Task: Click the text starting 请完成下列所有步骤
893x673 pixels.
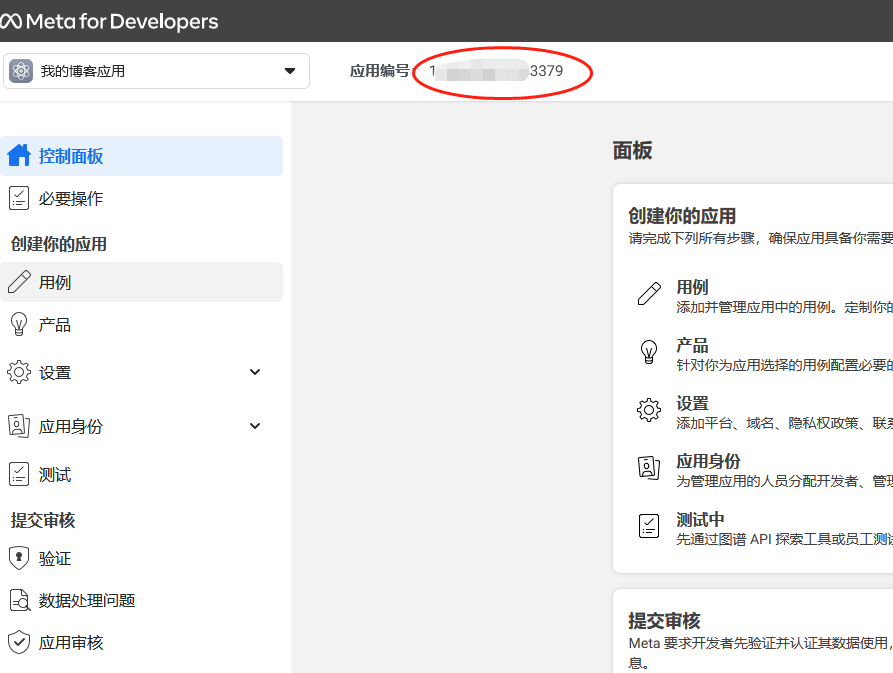Action: click(760, 239)
